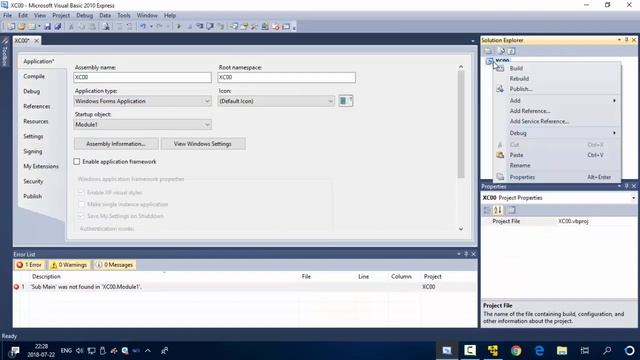Click scroll down arrow of properties page scrollbar
The width and height of the screenshot is (640, 360).
point(461,229)
